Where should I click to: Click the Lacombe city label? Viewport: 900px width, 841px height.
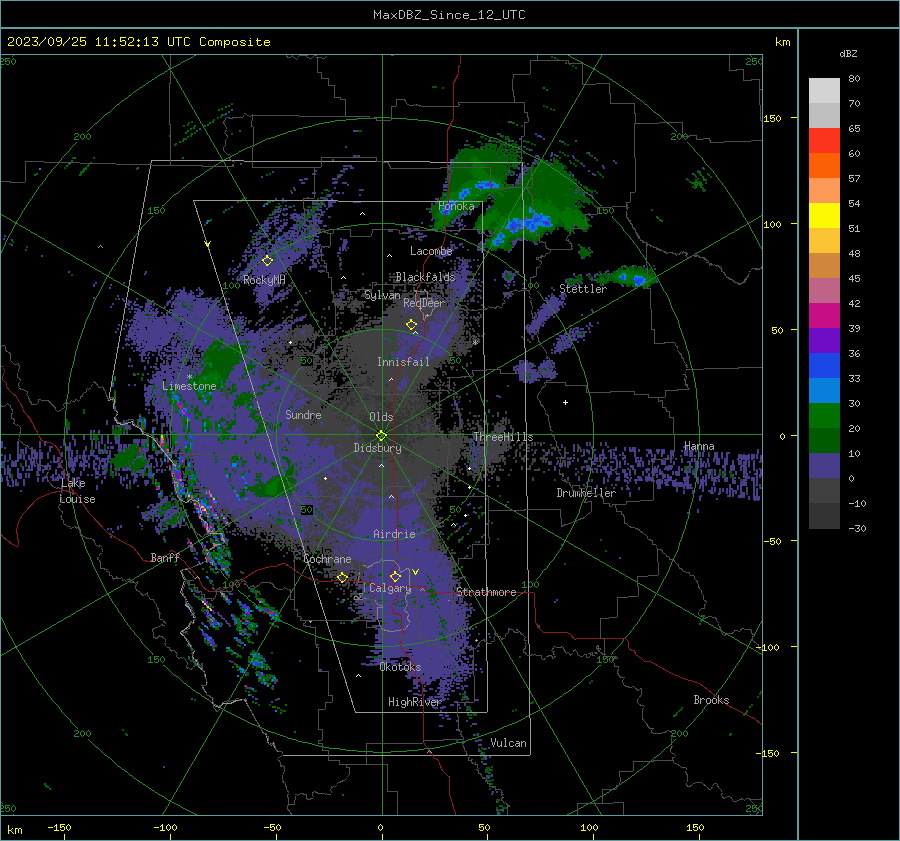[x=431, y=251]
